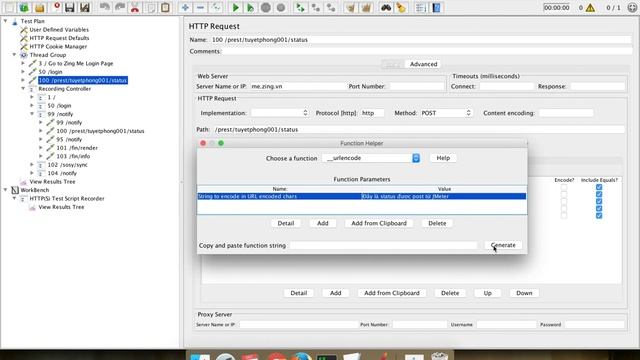Image resolution: width=640 pixels, height=360 pixels.
Task: Click Help button in Function Helper
Action: tap(443, 158)
